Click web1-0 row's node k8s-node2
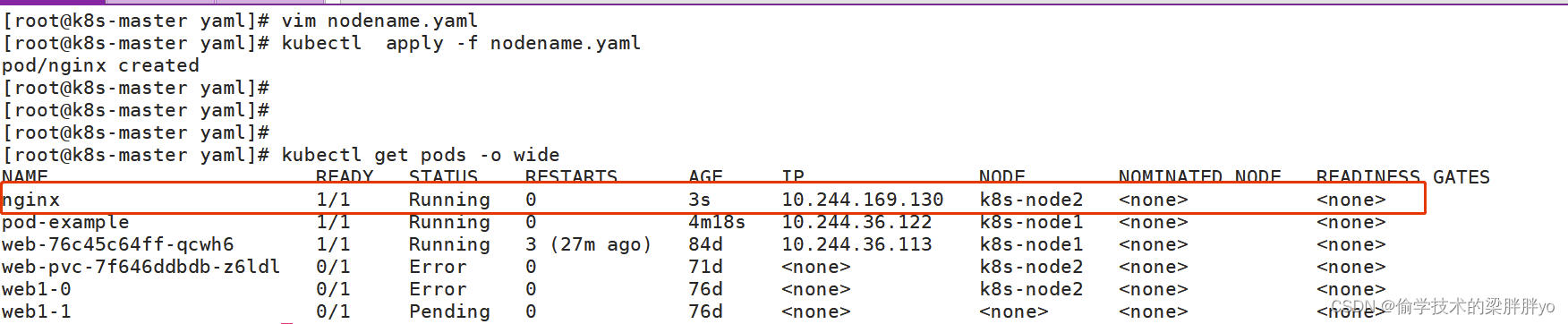The width and height of the screenshot is (1568, 324). (x=1031, y=289)
